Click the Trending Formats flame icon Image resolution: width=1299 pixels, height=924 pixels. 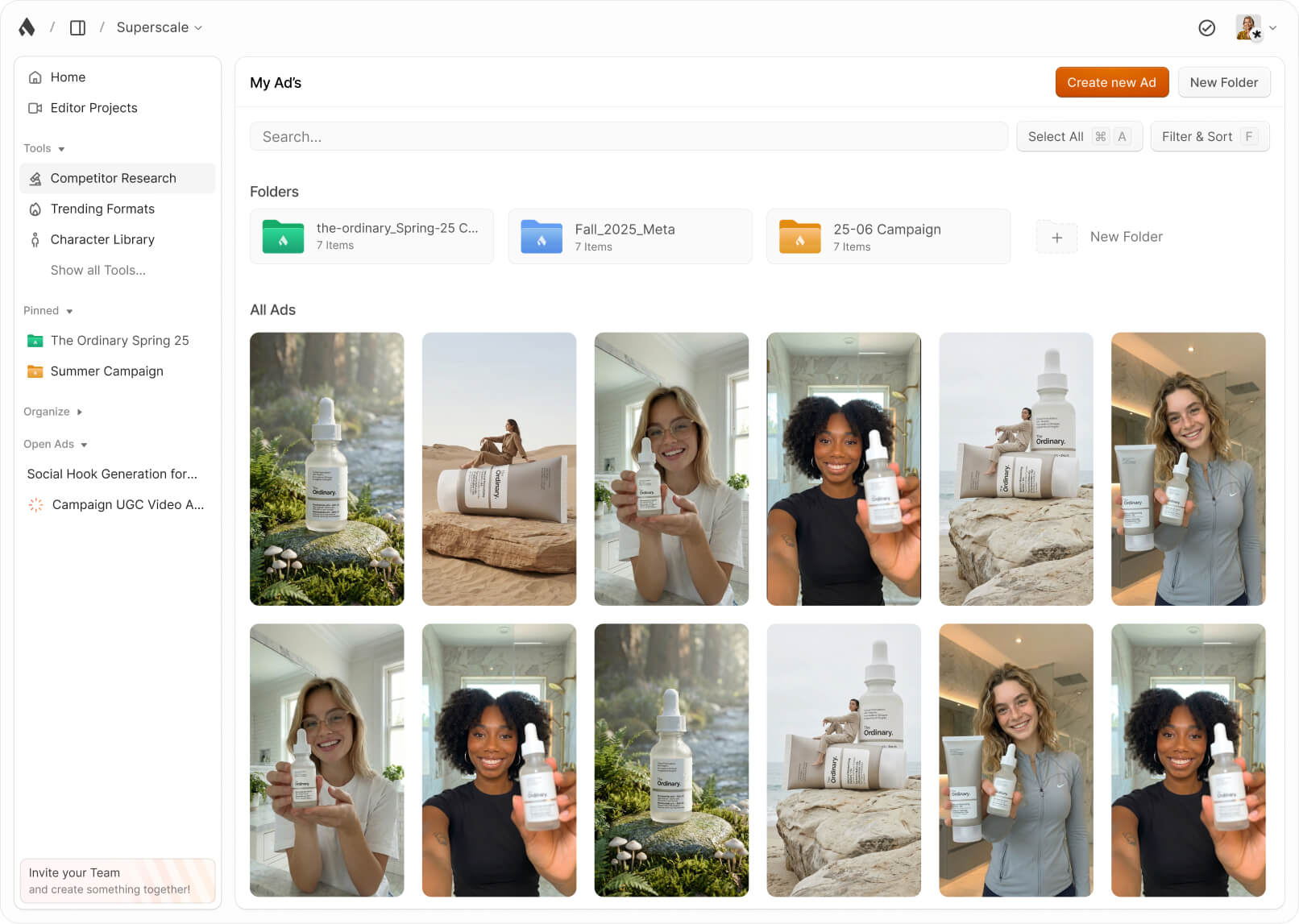click(x=35, y=209)
